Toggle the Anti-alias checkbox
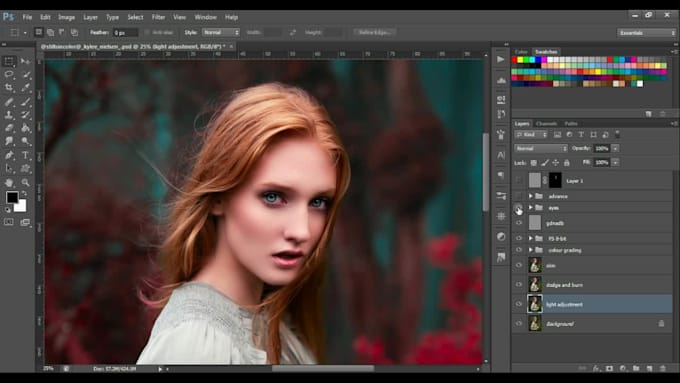 point(147,33)
